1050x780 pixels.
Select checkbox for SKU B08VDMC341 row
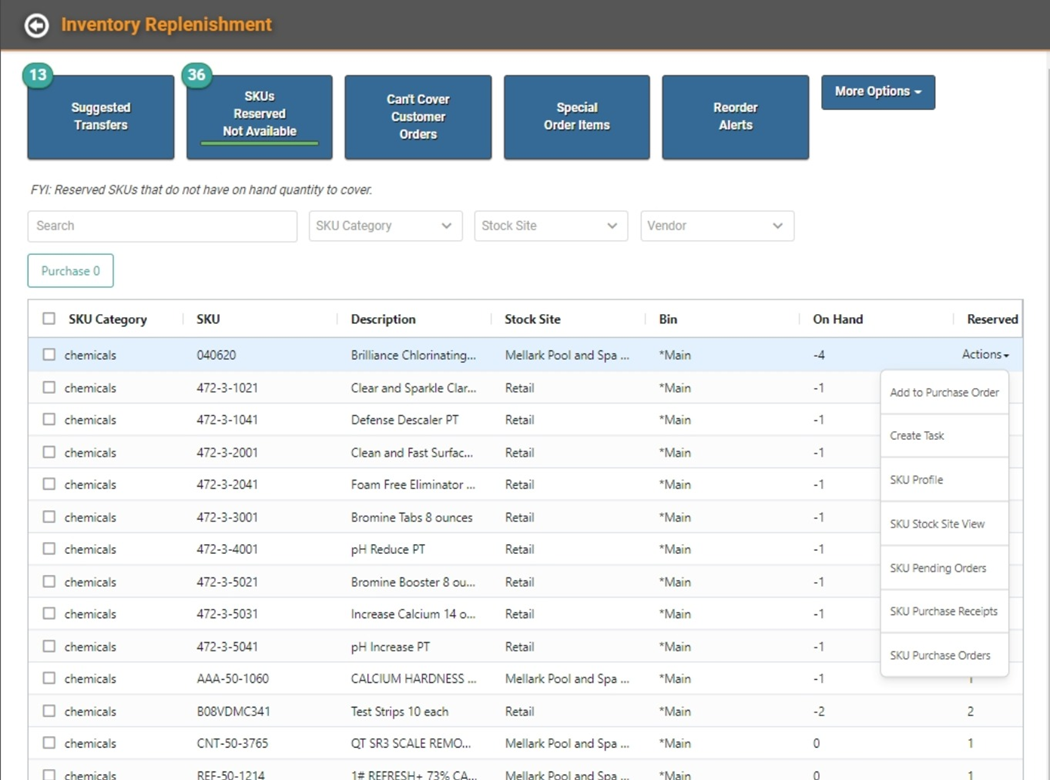(49, 711)
